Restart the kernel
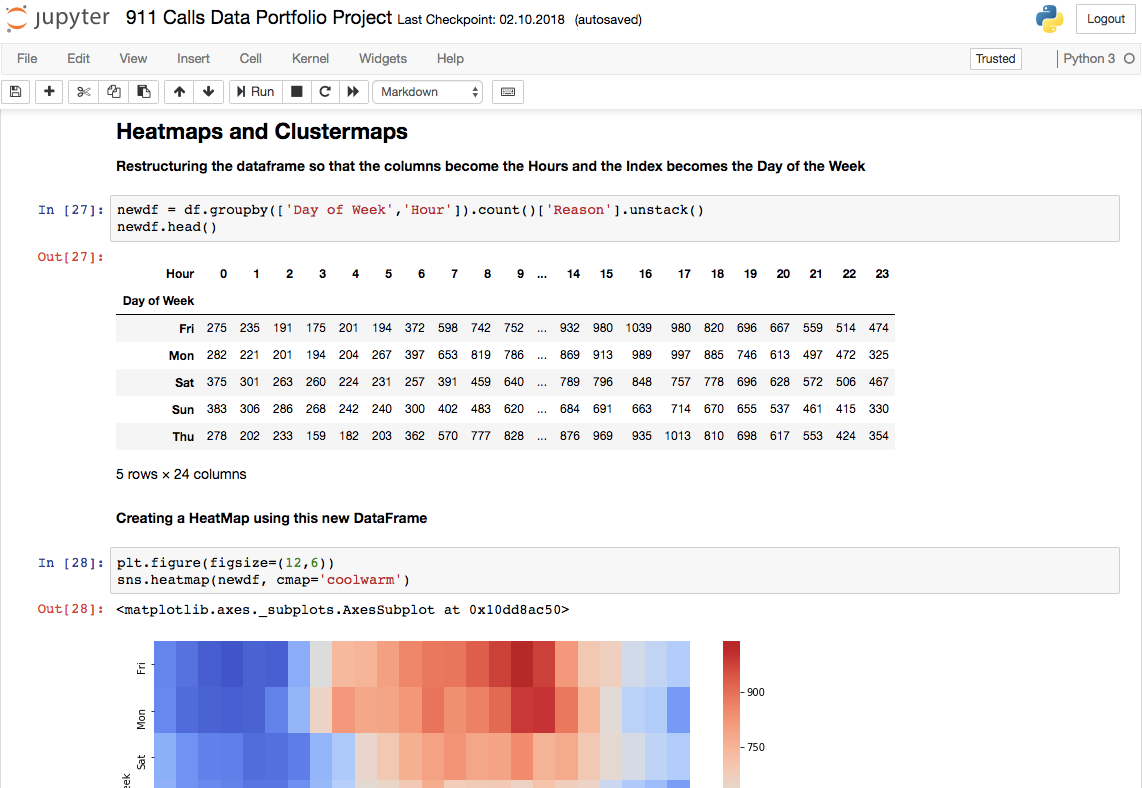 pyautogui.click(x=325, y=91)
